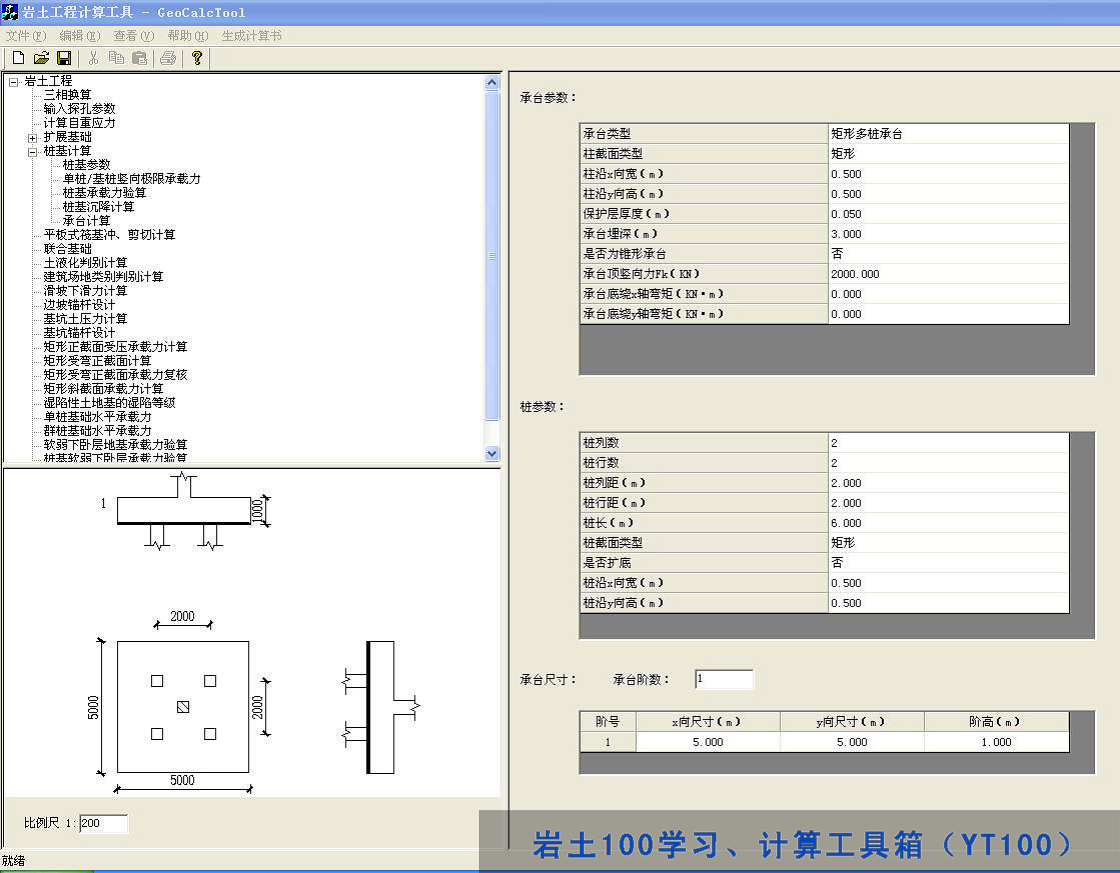Select 桩基参数 tree item
Image resolution: width=1120 pixels, height=873 pixels.
(x=86, y=165)
